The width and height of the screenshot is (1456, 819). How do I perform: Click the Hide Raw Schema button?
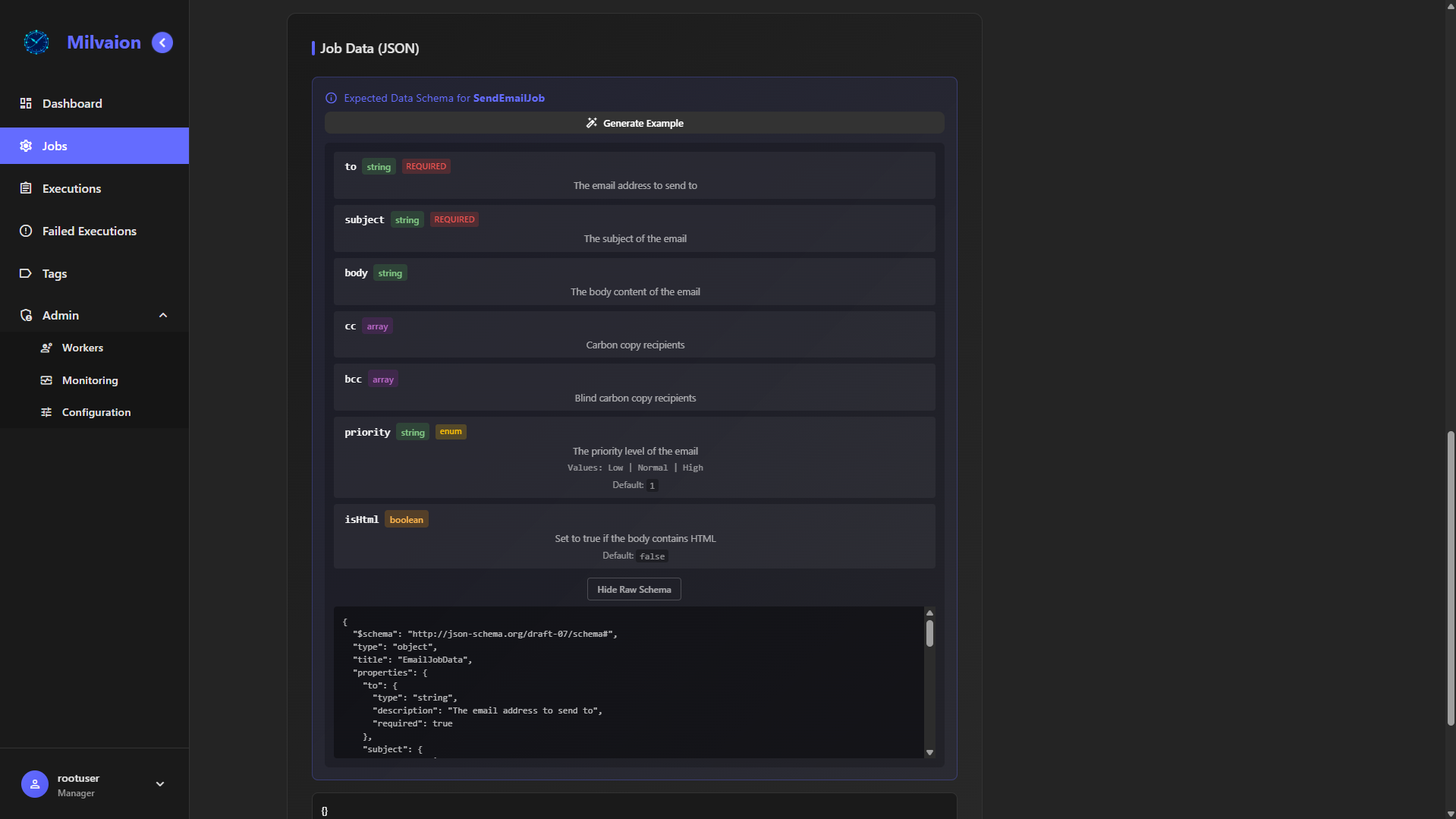coord(634,590)
